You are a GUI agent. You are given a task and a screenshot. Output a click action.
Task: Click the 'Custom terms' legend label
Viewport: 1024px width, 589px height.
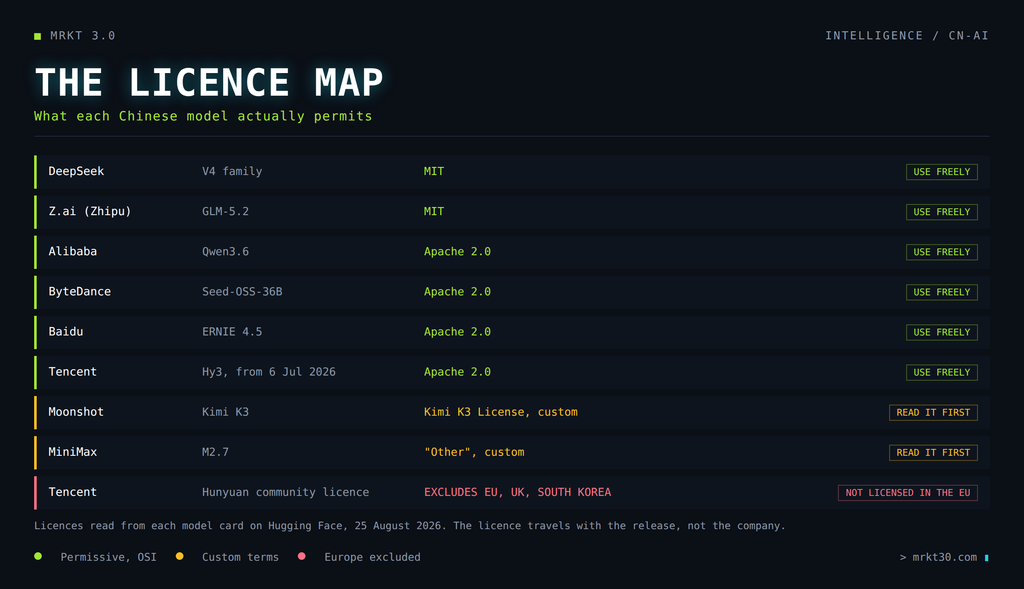(x=240, y=557)
